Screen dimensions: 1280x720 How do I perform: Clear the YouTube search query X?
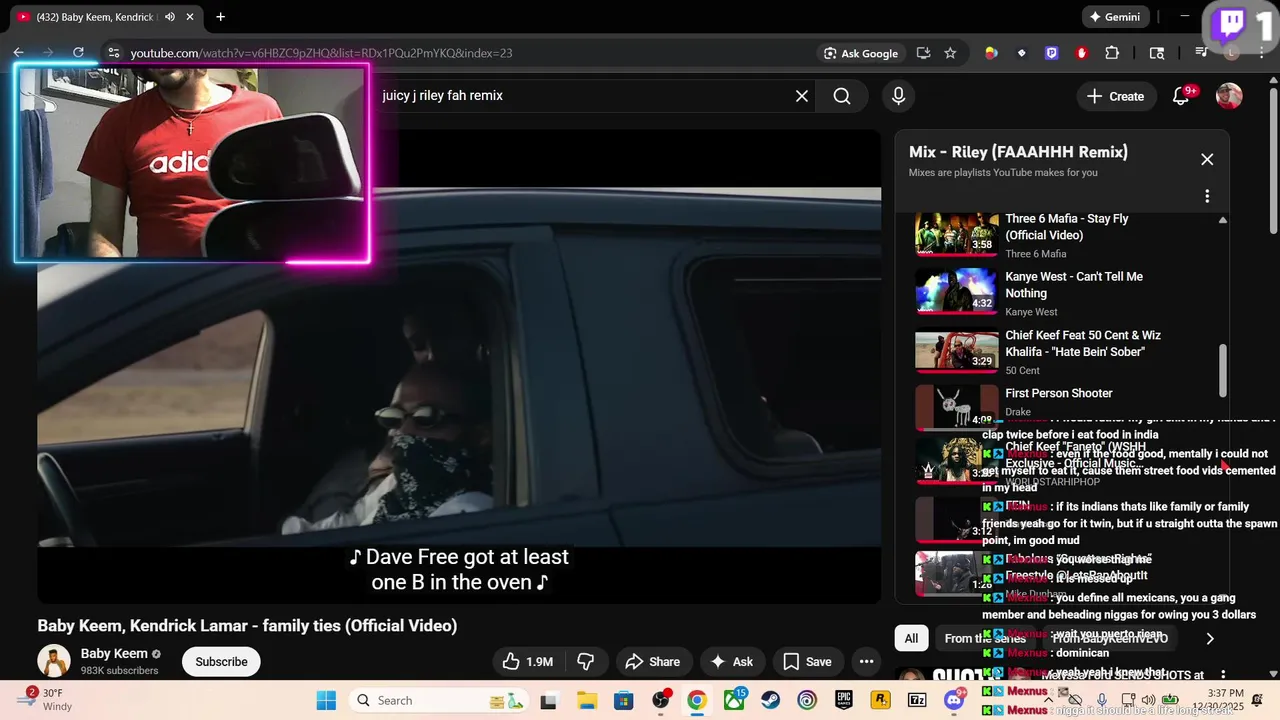point(802,96)
